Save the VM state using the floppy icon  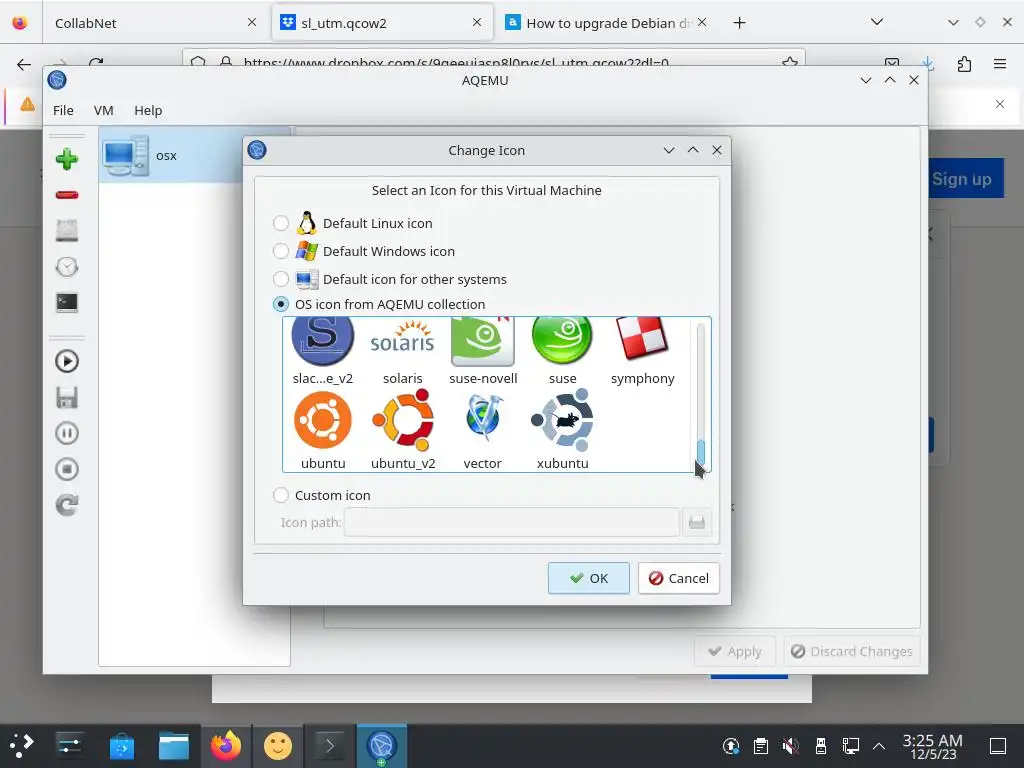(67, 397)
